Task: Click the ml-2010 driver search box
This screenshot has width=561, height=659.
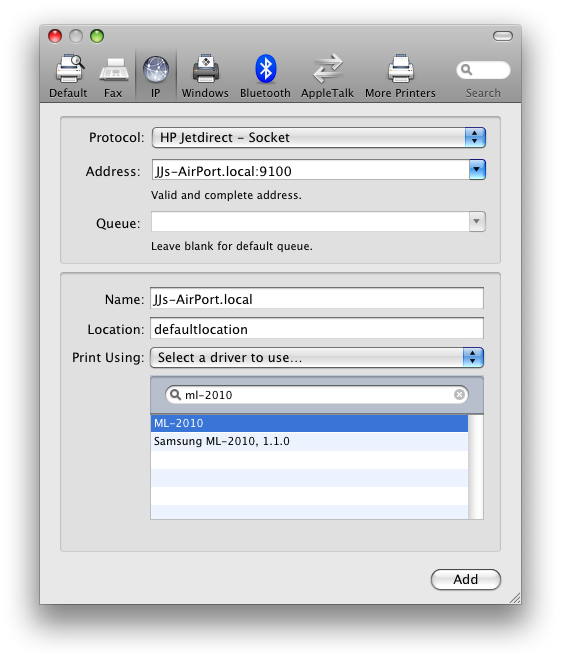Action: [317, 395]
